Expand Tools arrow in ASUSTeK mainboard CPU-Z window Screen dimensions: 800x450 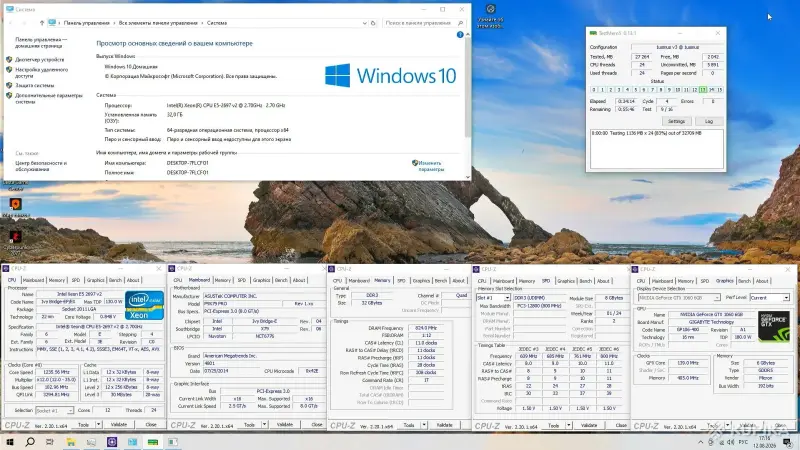point(264,424)
